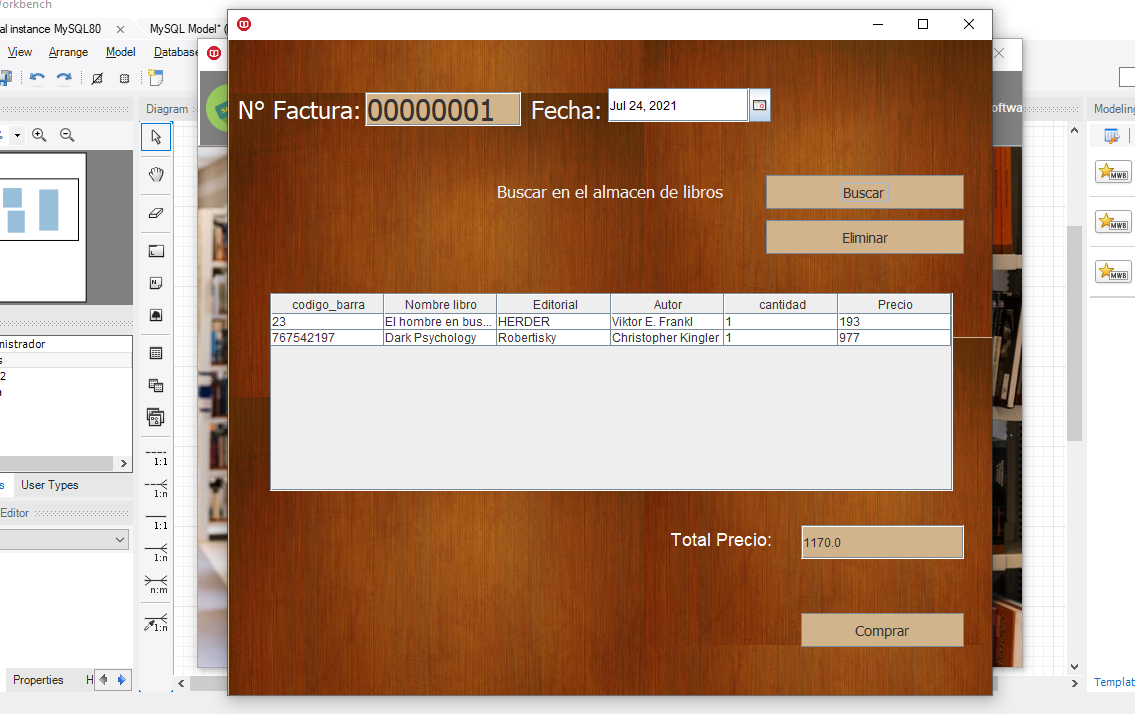Open the View menu
The height and width of the screenshot is (714, 1135).
click(20, 52)
